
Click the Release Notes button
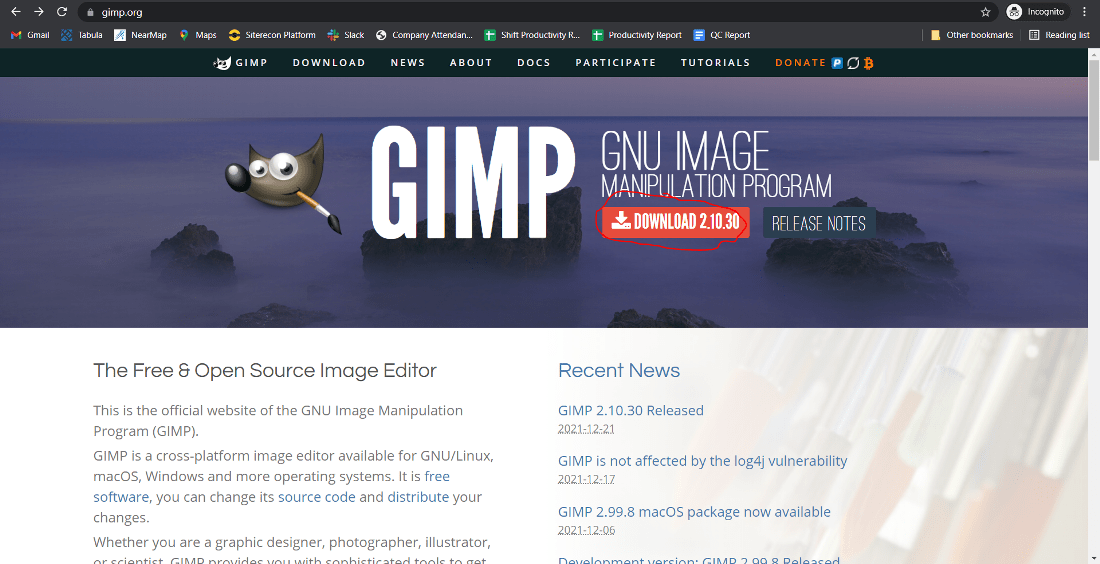pyautogui.click(x=819, y=223)
